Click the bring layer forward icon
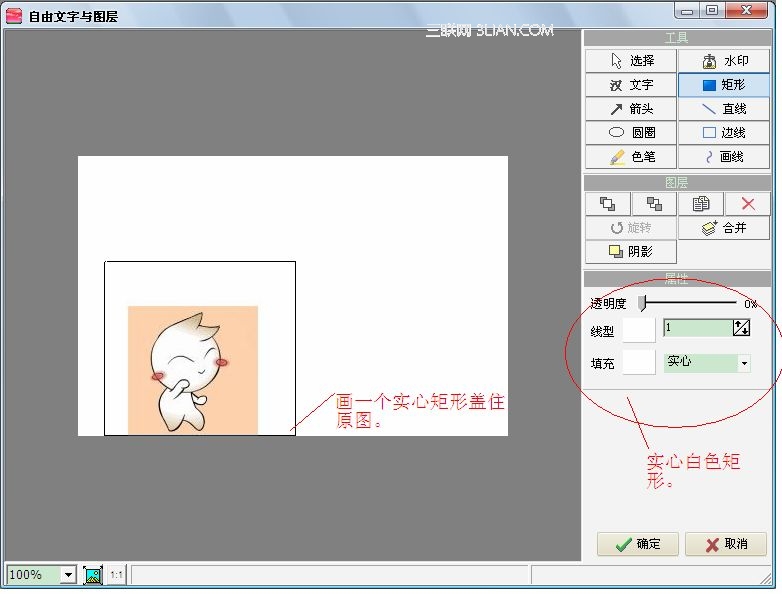Image resolution: width=782 pixels, height=594 pixels. 607,203
